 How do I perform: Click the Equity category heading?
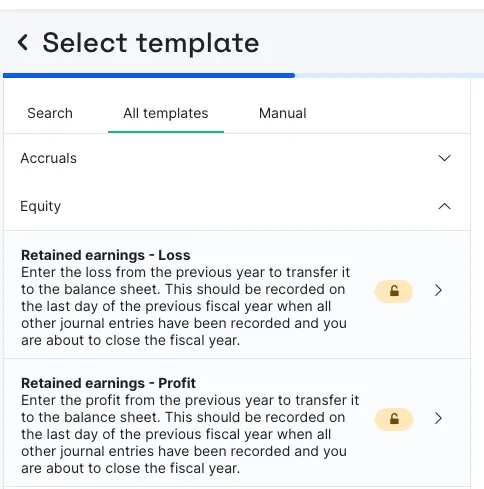[x=41, y=206]
